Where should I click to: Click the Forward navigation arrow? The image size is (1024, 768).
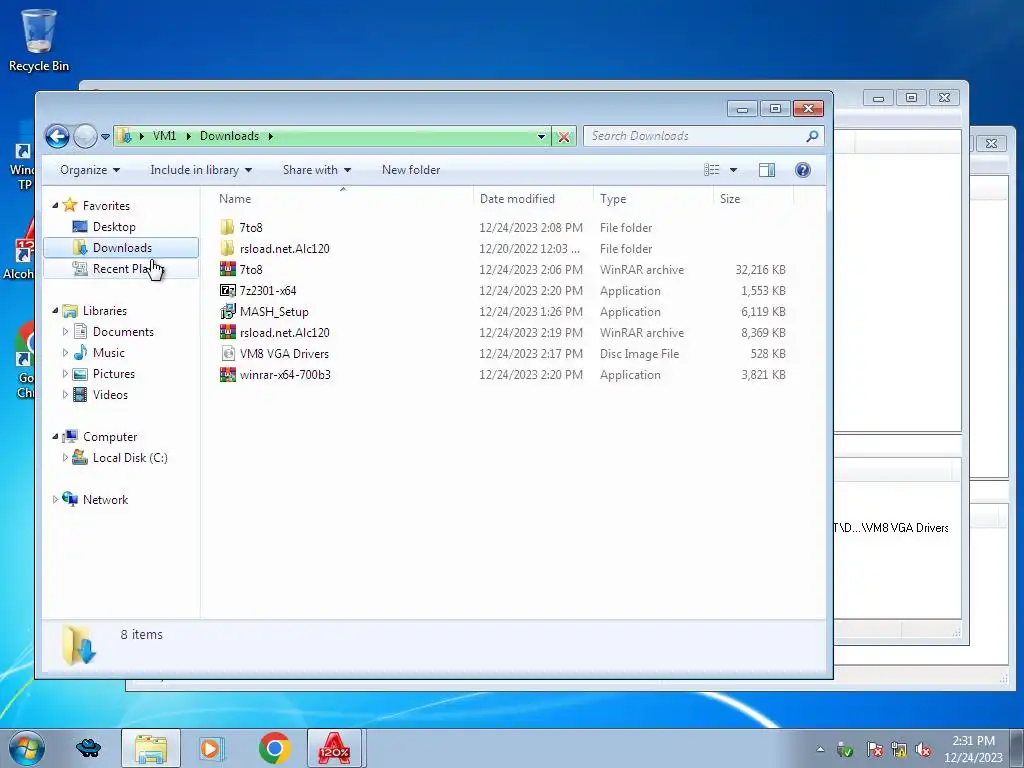86,136
